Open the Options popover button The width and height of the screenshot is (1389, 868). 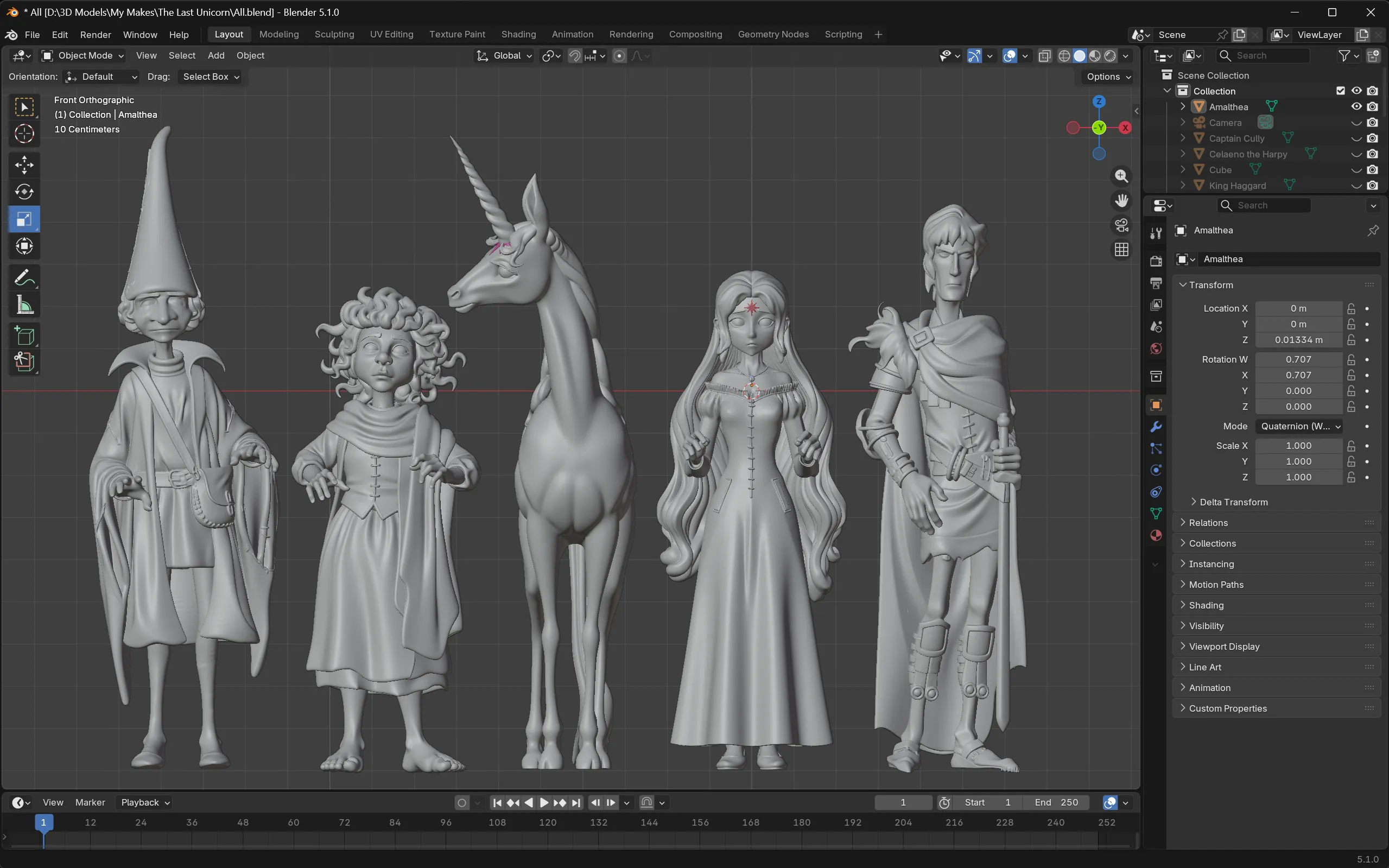coord(1108,77)
